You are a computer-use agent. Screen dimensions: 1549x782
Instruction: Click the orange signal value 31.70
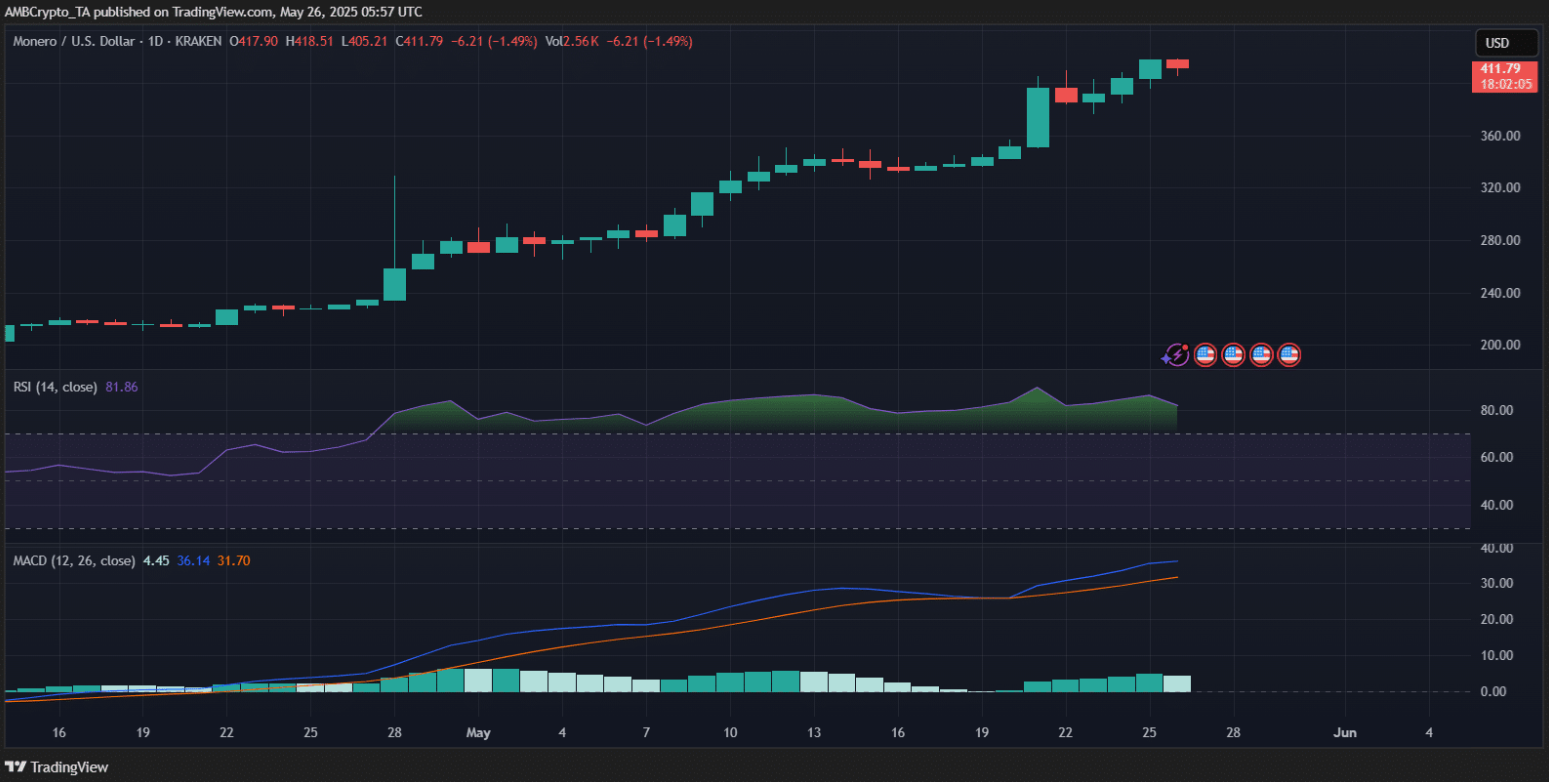click(x=233, y=561)
